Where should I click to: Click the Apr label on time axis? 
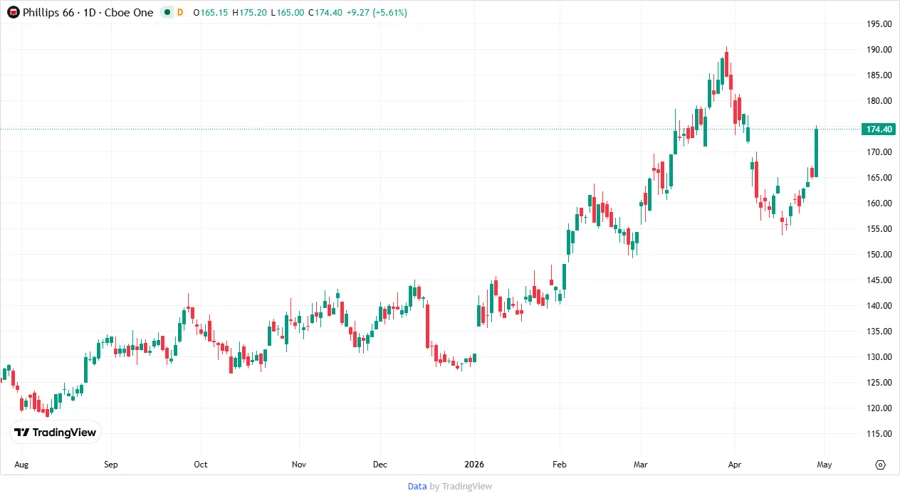tap(735, 464)
